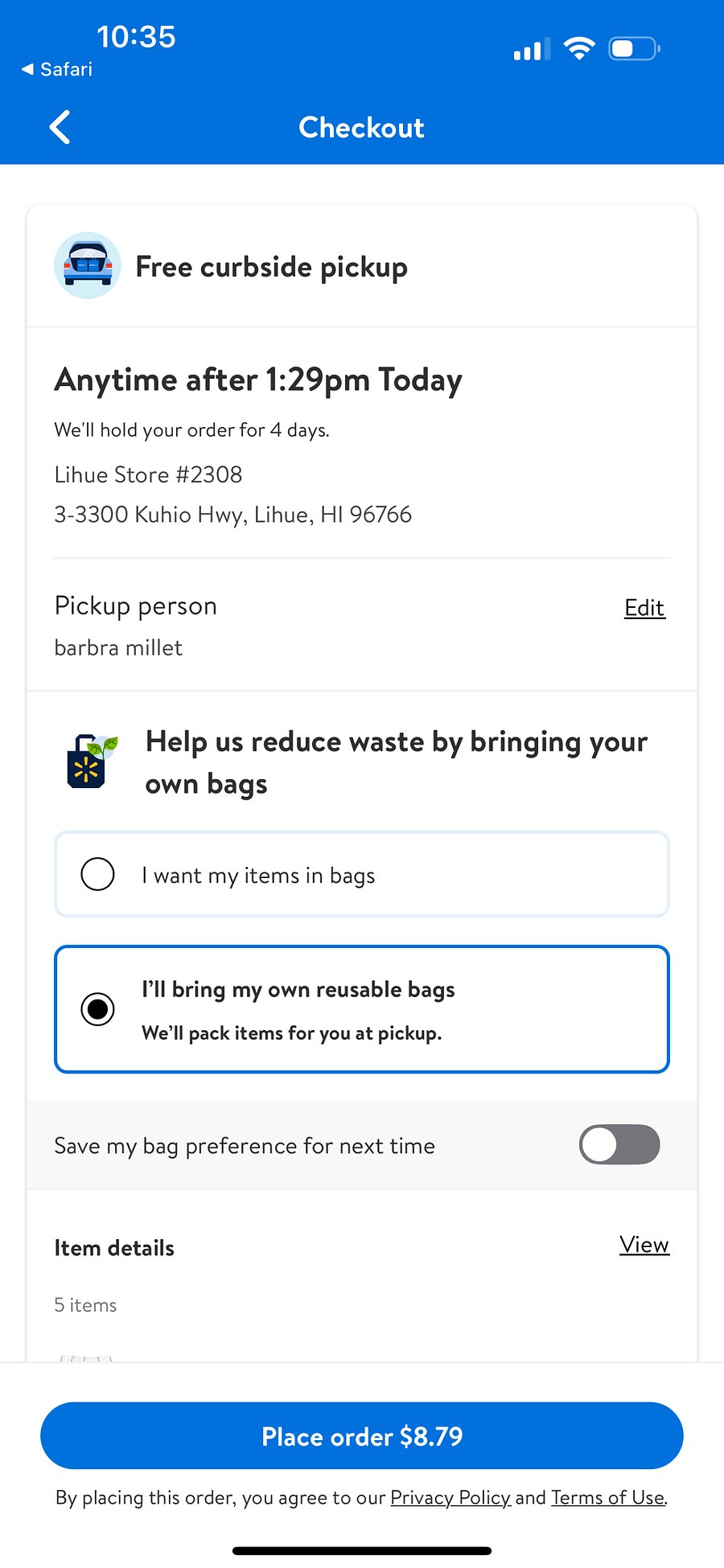Tap the 10:35 clock in status bar
The image size is (724, 1568).
coord(136,37)
